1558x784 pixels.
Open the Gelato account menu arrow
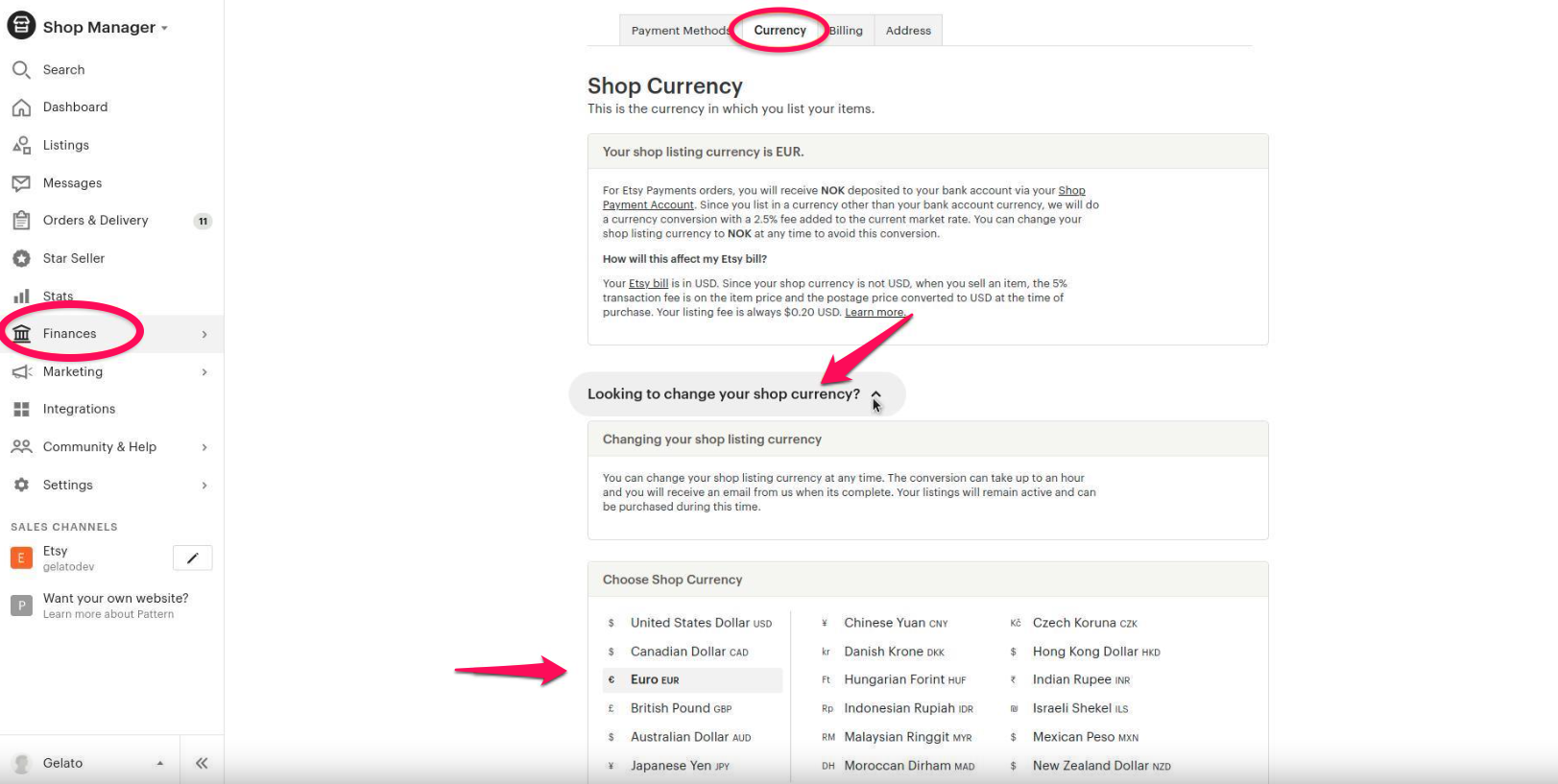159,764
